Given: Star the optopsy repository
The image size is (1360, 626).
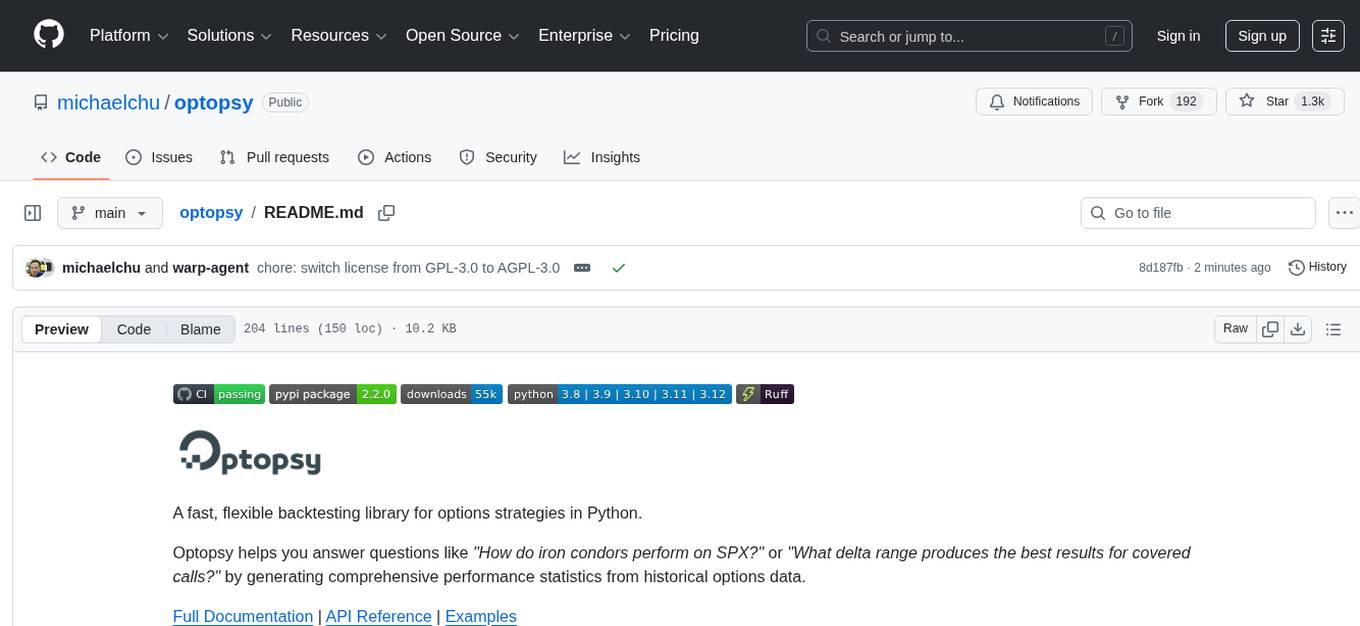Looking at the screenshot, I should pos(1284,101).
